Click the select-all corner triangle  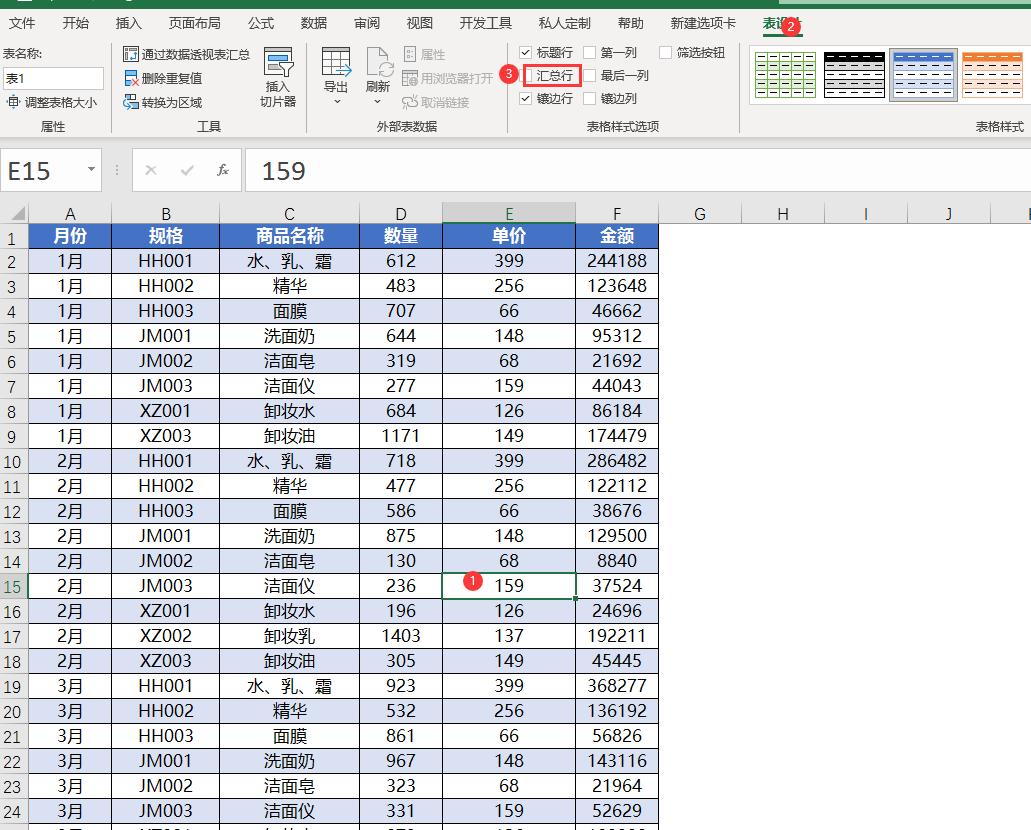(18, 213)
